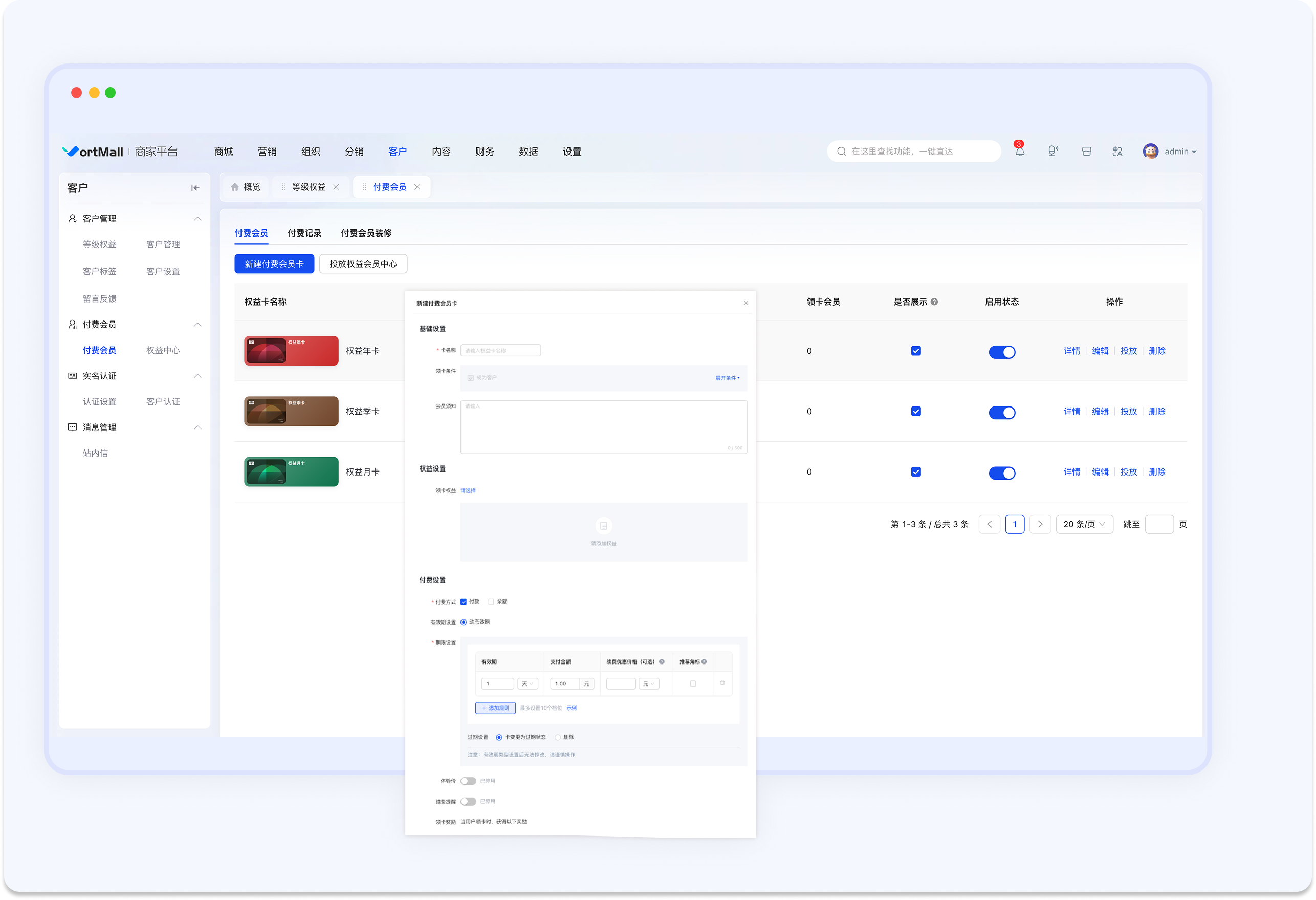The image size is (1316, 900).
Task: Enable the 体验价 switch
Action: 468,781
